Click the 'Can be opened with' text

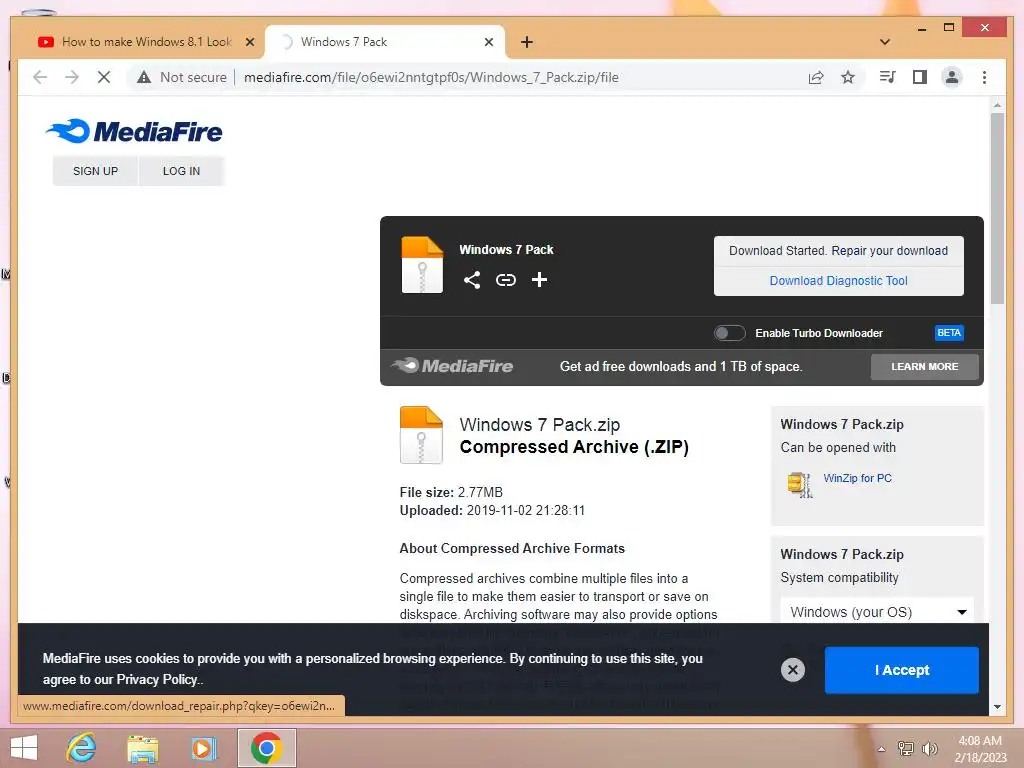pyautogui.click(x=838, y=447)
